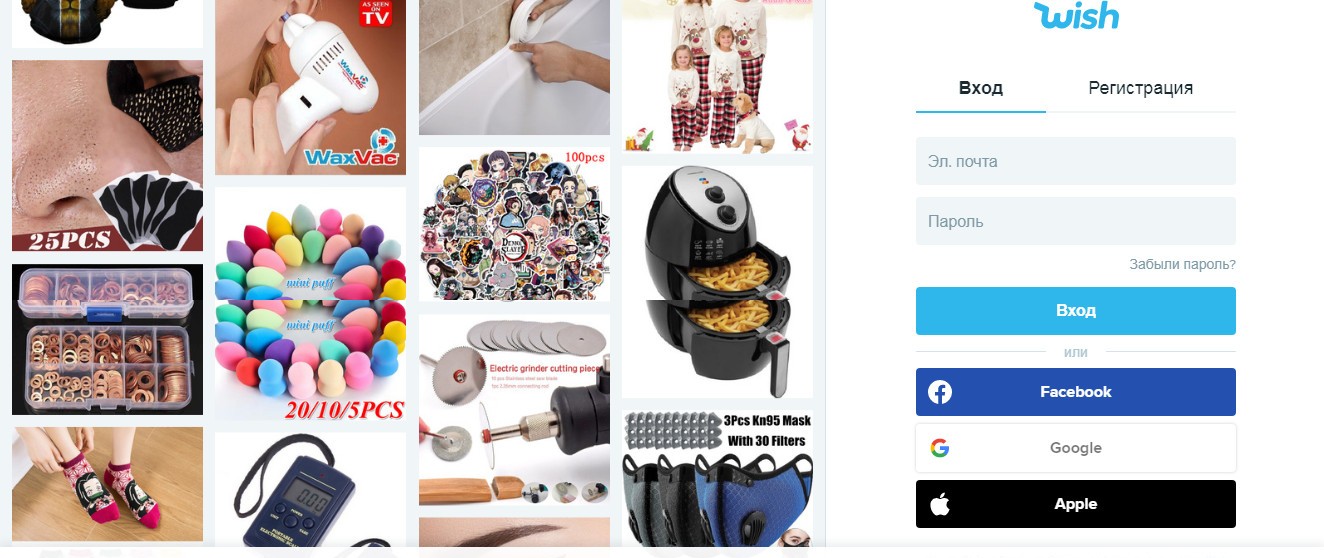Click the Wish logo
This screenshot has height=558, width=1324.
[1076, 15]
